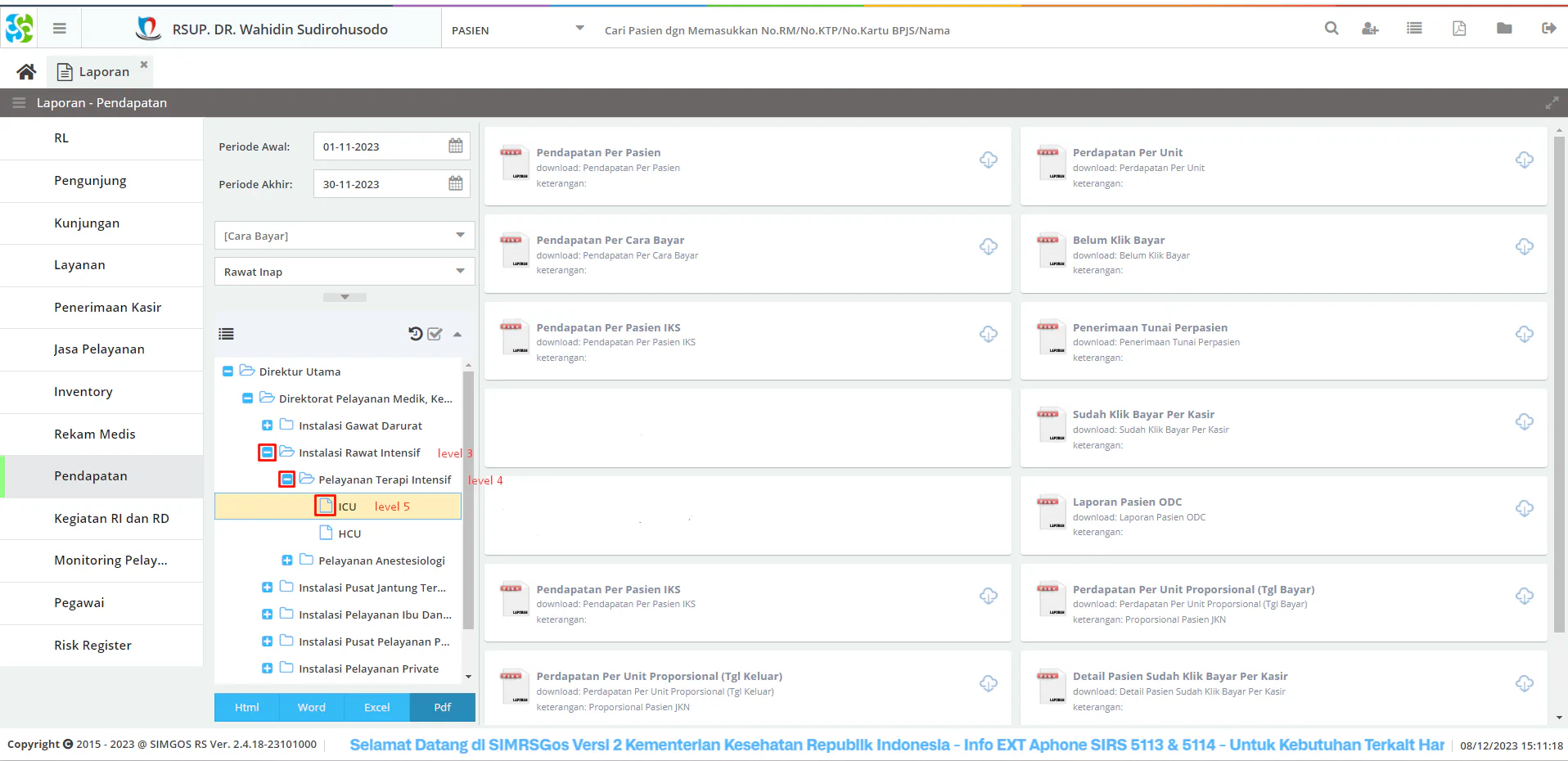
Task: Select the ICU tree item
Action: point(338,507)
